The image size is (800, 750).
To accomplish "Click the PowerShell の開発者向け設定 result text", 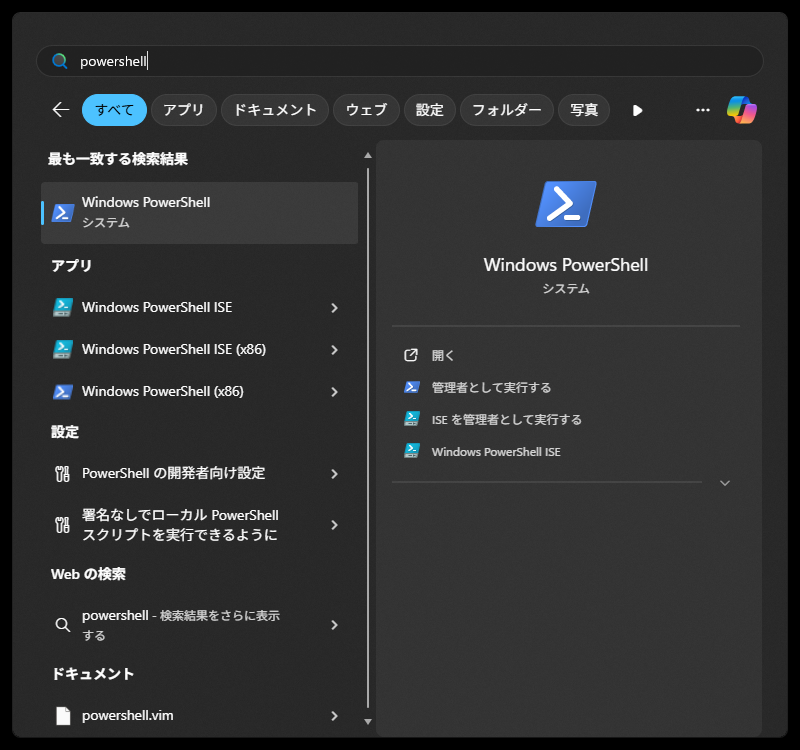I will click(x=173, y=473).
